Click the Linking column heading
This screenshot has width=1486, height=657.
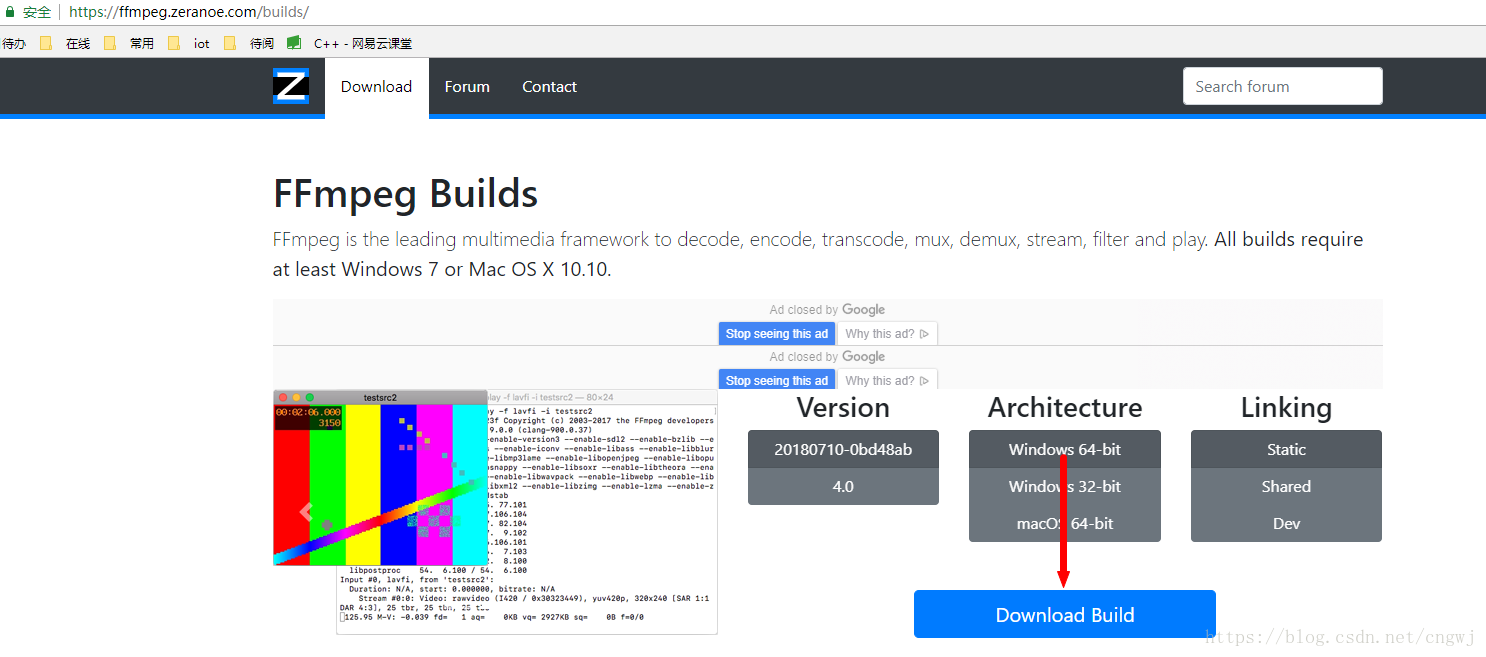click(x=1286, y=408)
